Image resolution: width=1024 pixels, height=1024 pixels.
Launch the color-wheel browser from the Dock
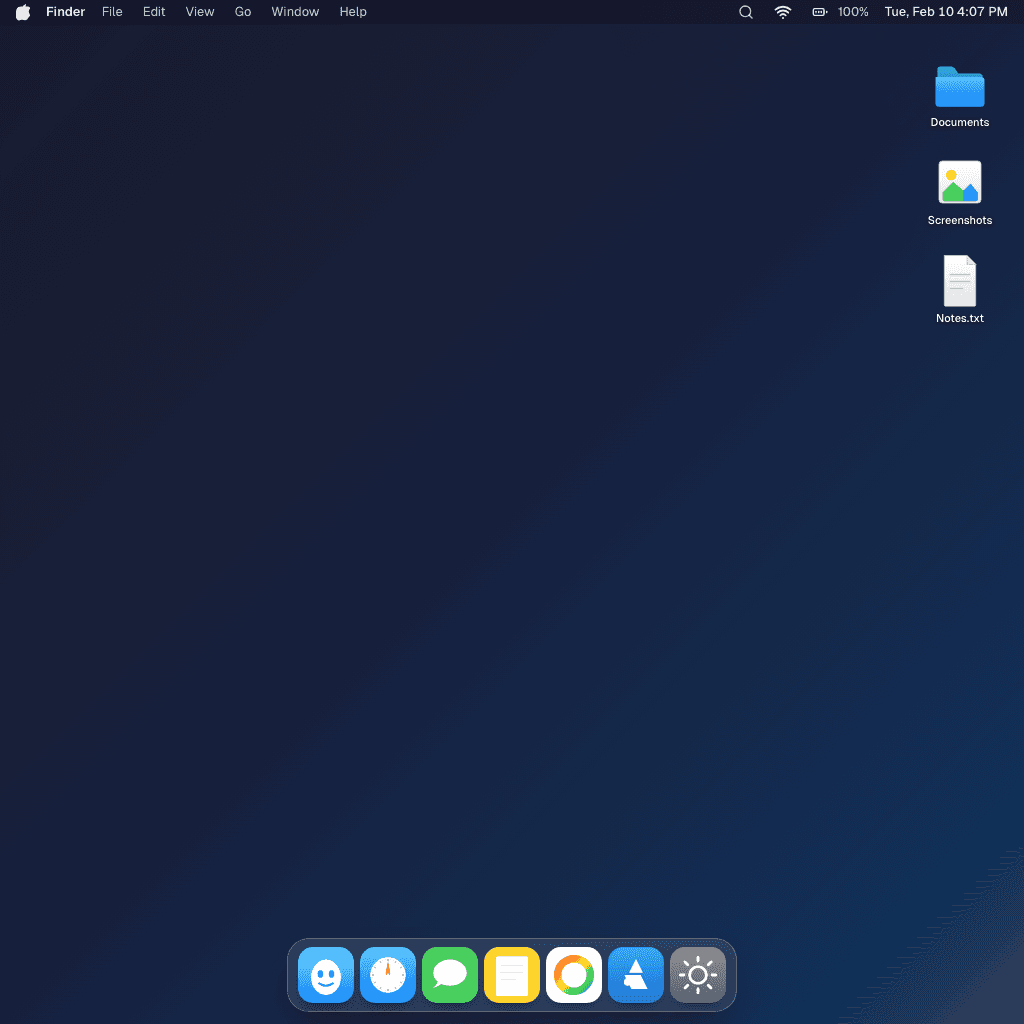[x=573, y=975]
